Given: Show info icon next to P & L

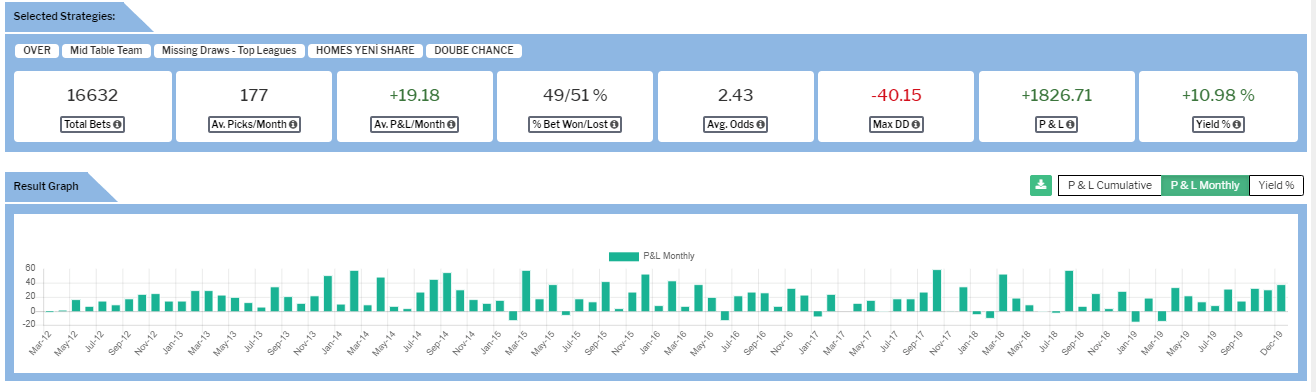Looking at the screenshot, I should 1070,125.
